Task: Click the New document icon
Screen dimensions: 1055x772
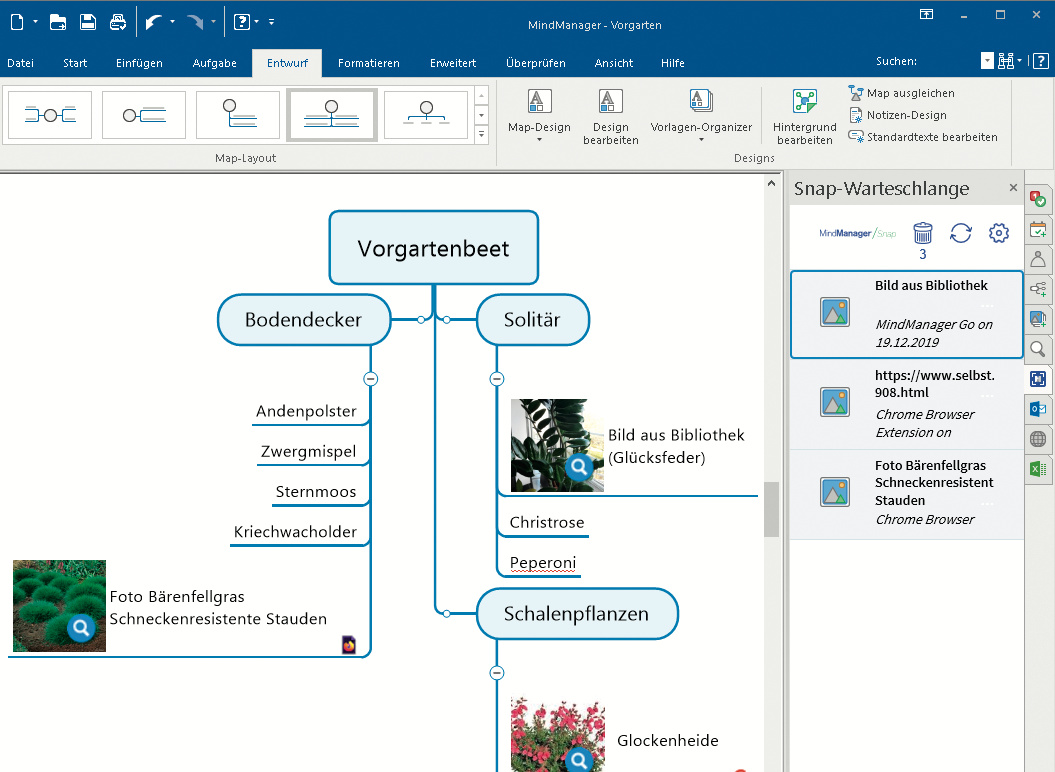Action: 17,22
